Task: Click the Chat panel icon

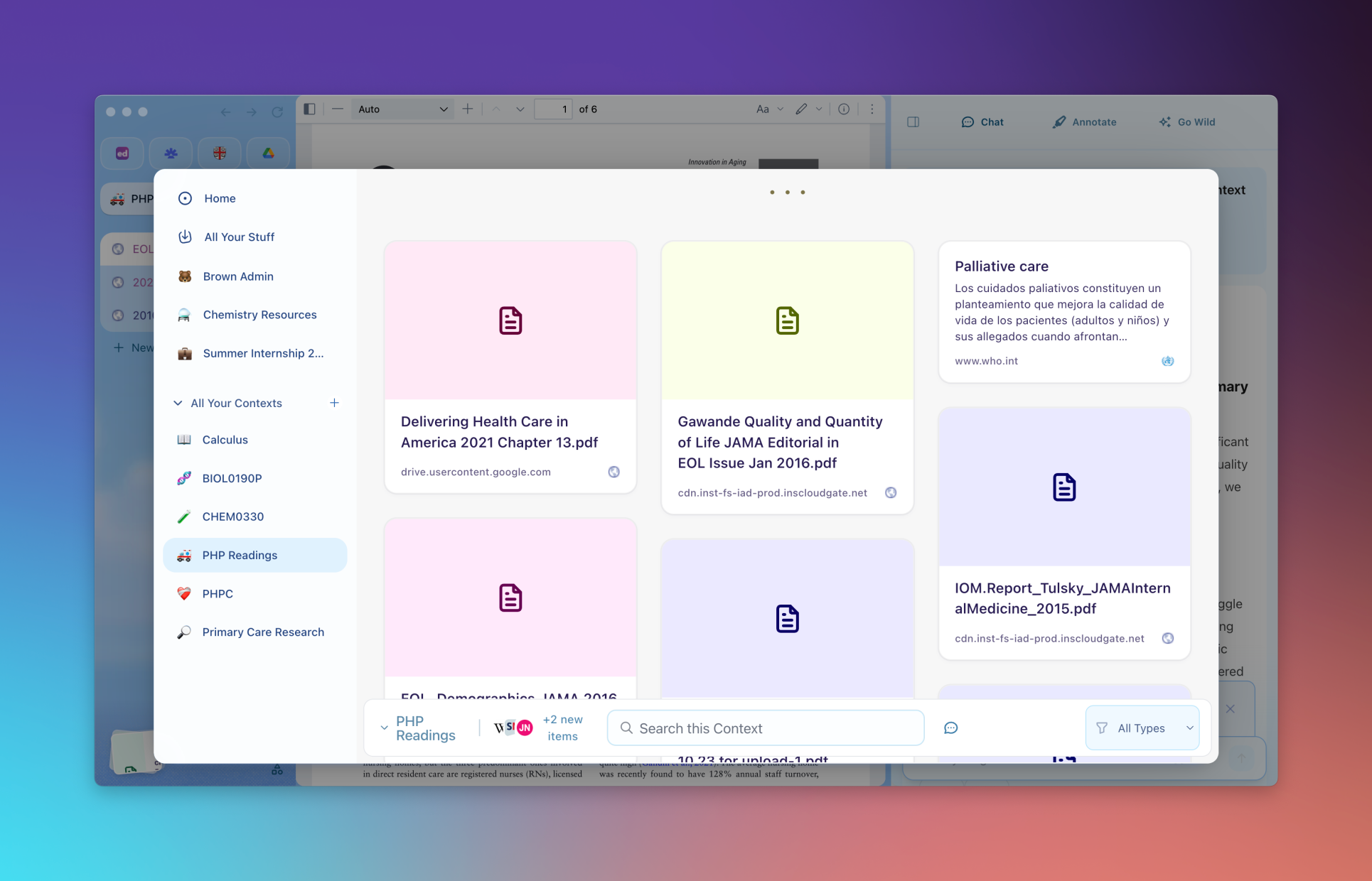Action: pos(983,121)
